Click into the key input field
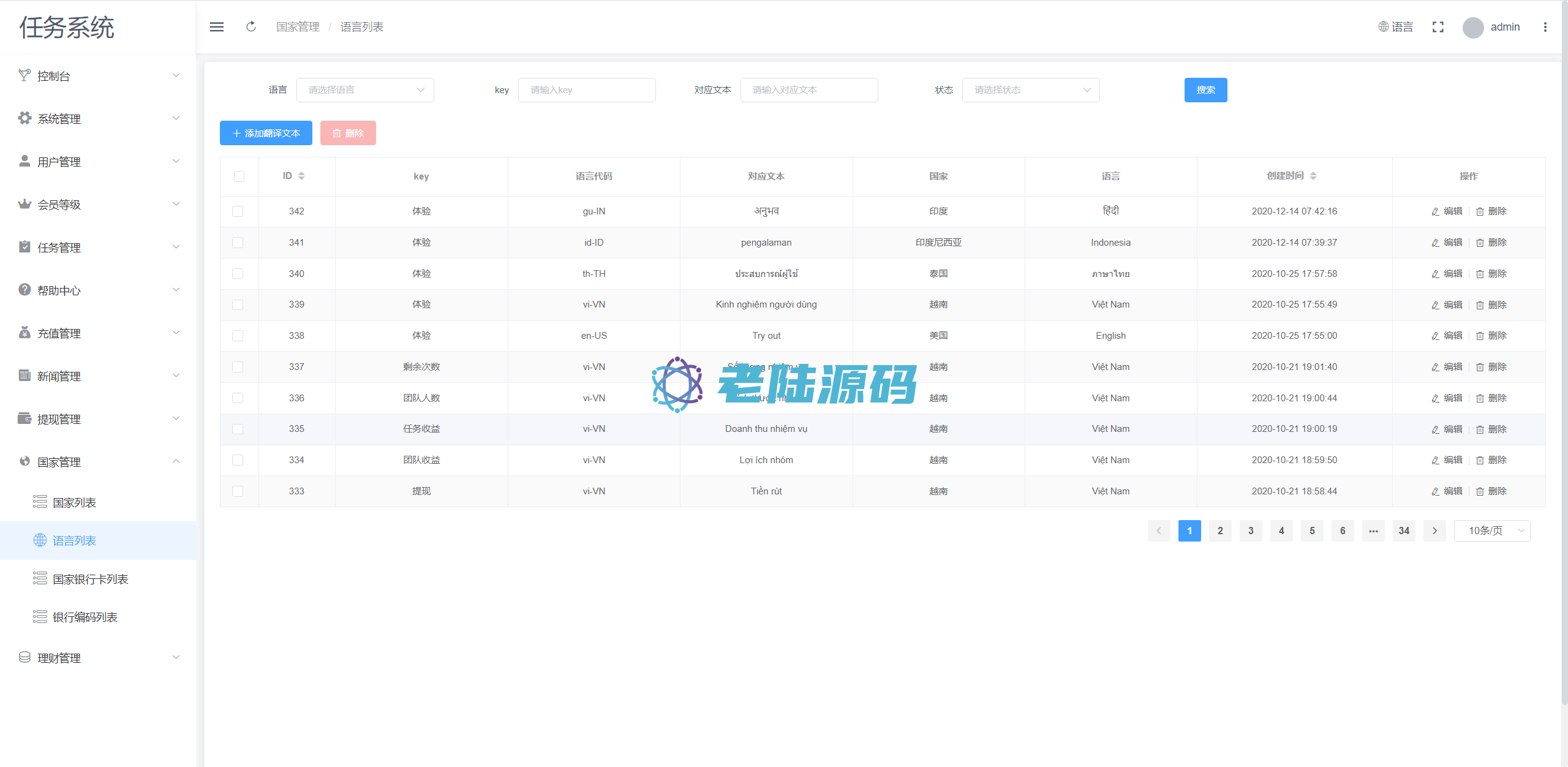Screen dimensions: 1568x767 click(x=587, y=90)
